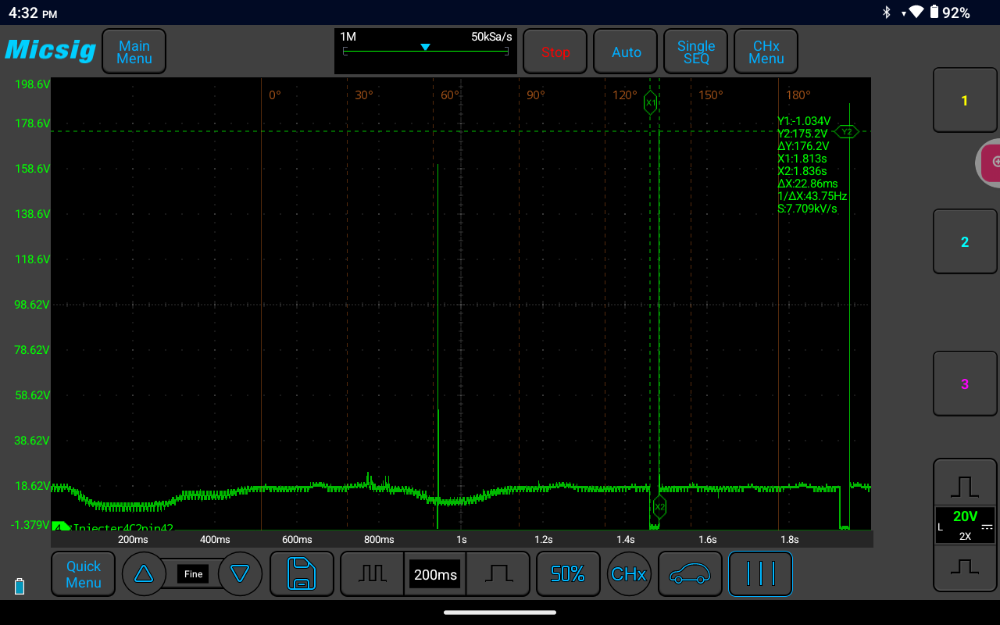Screen dimensions: 1000x625
Task: Open the 200ms timebase selector
Action: [x=435, y=575]
